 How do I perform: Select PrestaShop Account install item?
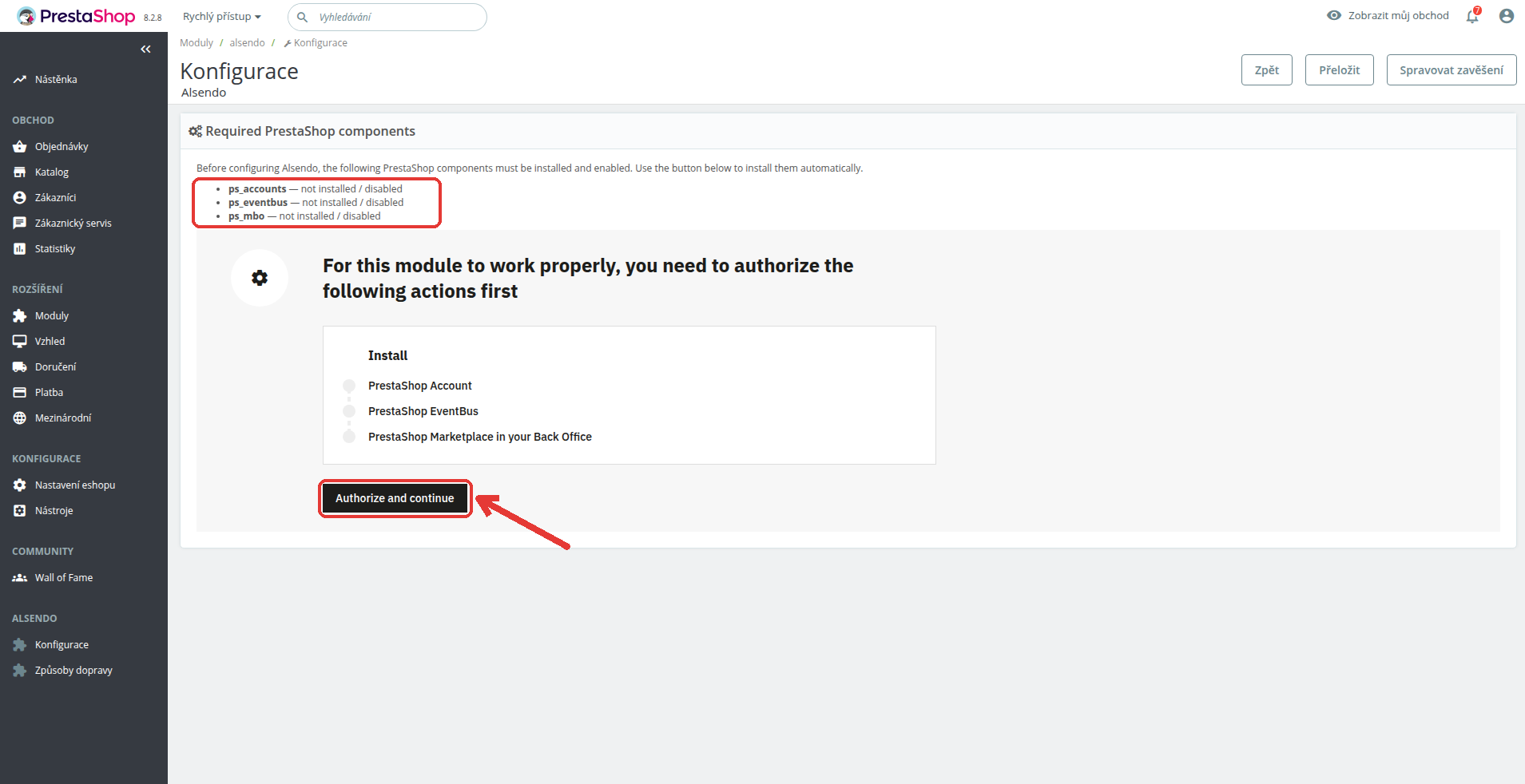pos(419,386)
